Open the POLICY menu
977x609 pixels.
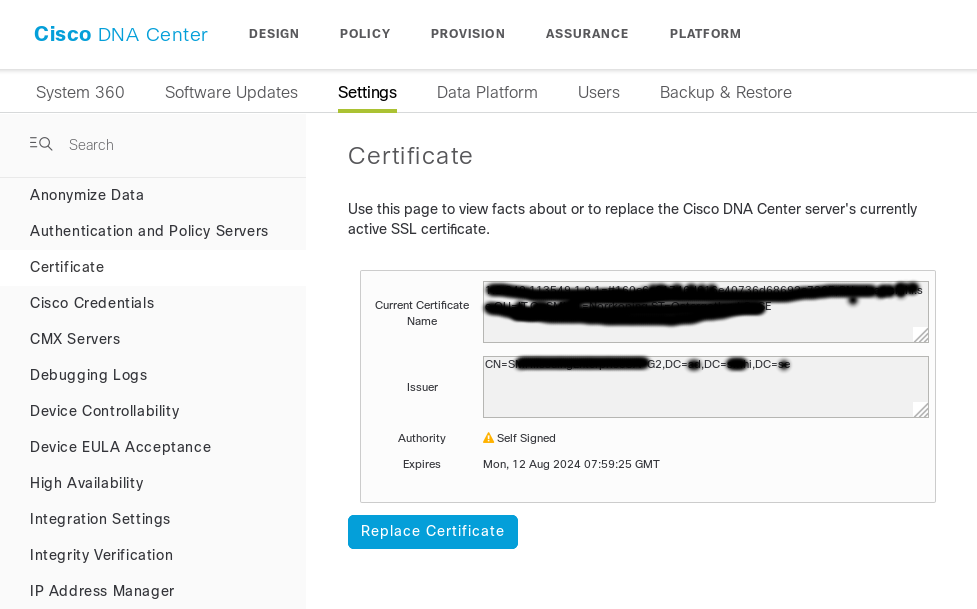(x=365, y=33)
